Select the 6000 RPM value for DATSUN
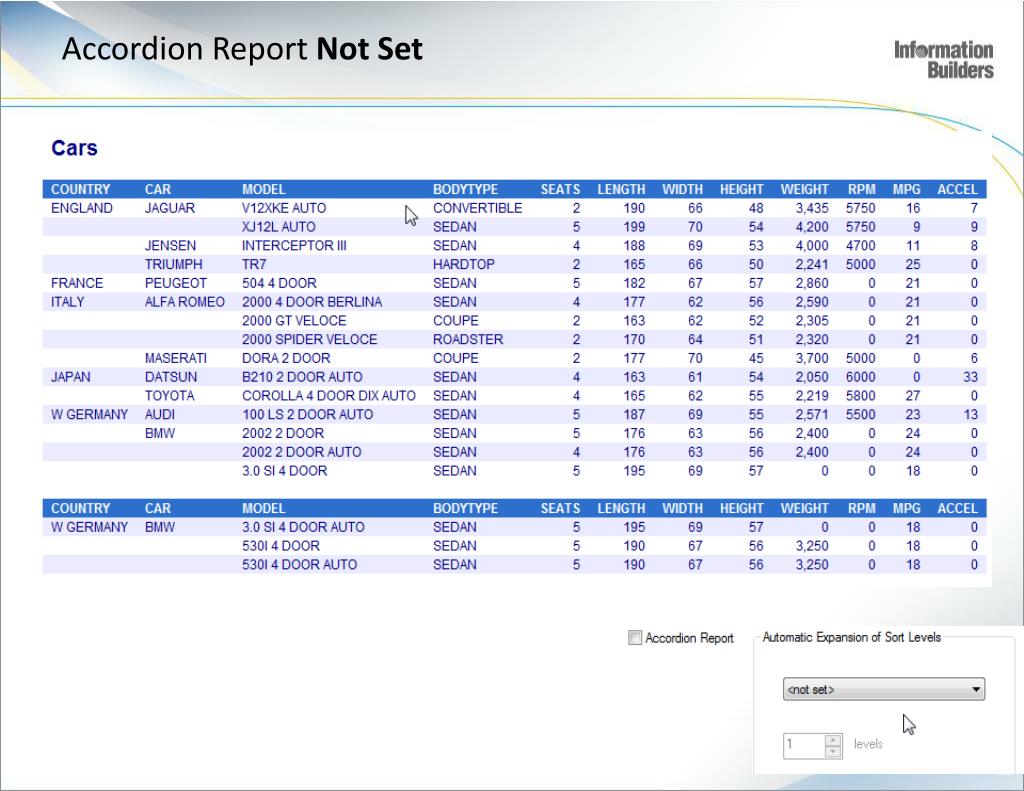 point(860,378)
